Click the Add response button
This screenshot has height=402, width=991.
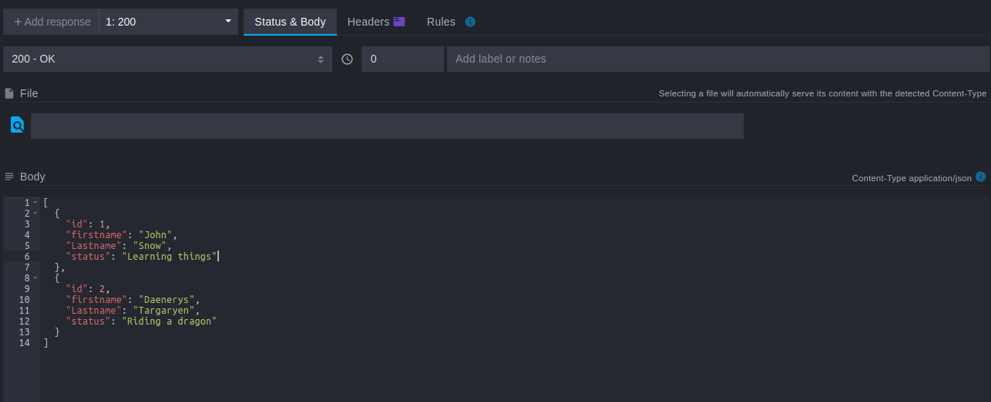51,21
